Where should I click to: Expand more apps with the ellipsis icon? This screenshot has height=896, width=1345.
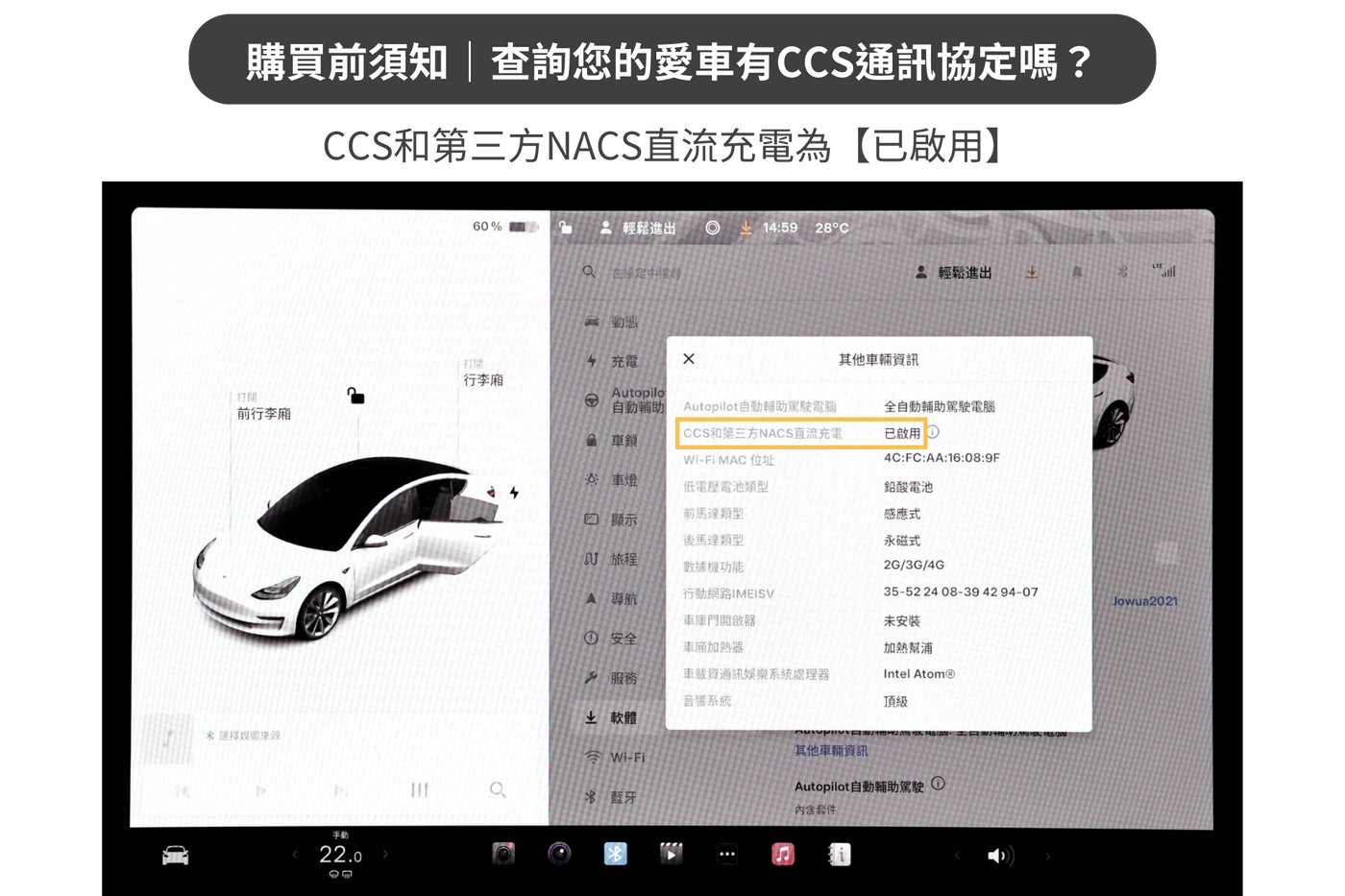727,854
